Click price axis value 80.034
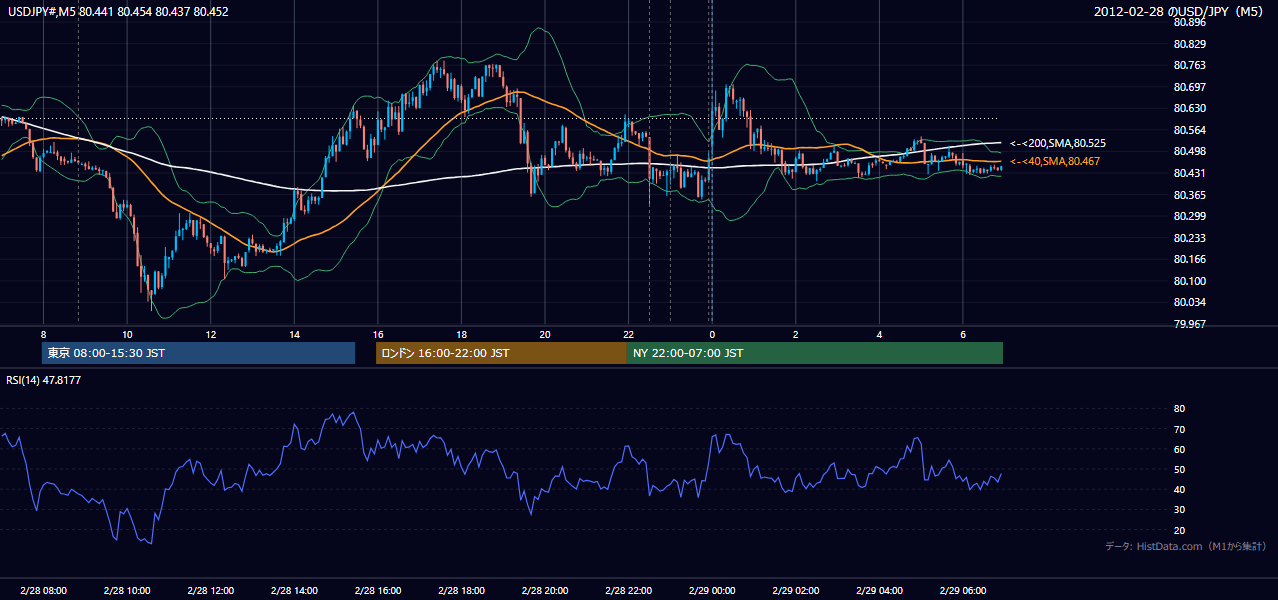 pos(1190,303)
